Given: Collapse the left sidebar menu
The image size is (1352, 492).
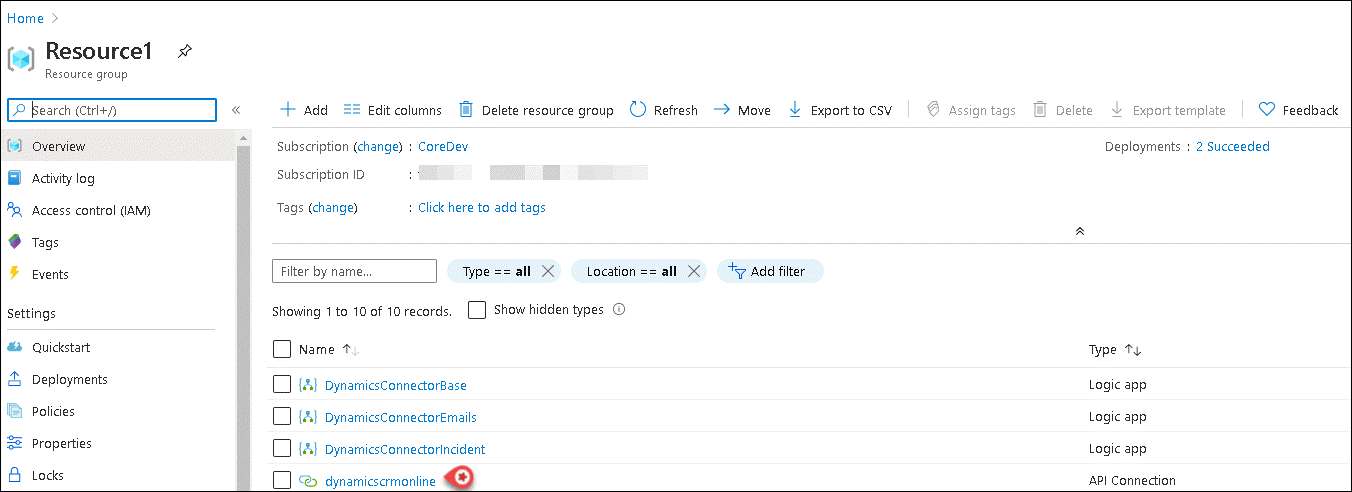Looking at the screenshot, I should (236, 110).
